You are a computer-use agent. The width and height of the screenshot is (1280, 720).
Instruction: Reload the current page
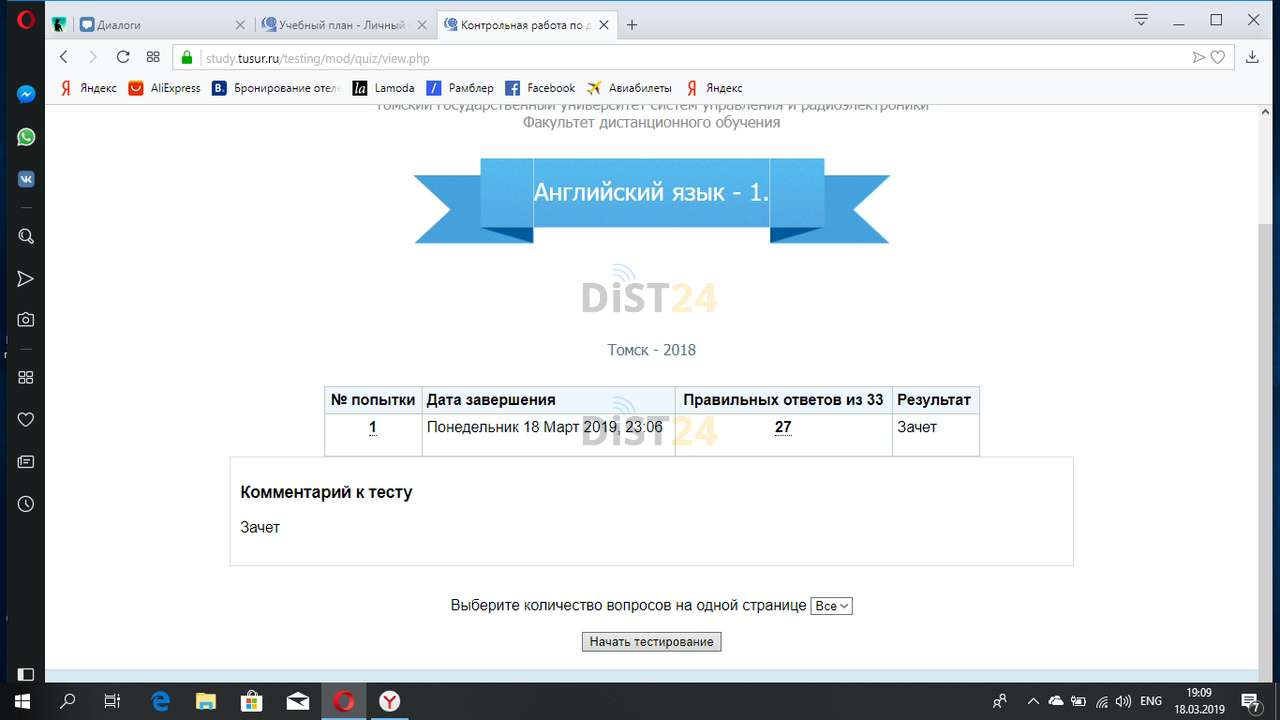122,57
